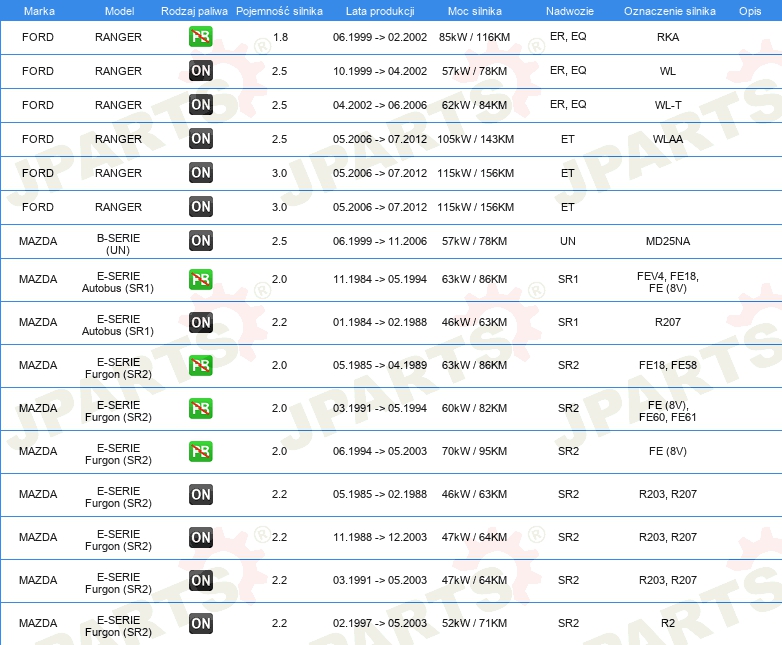Click the Oznaczenie silnika column header
The width and height of the screenshot is (782, 645).
[x=669, y=11]
